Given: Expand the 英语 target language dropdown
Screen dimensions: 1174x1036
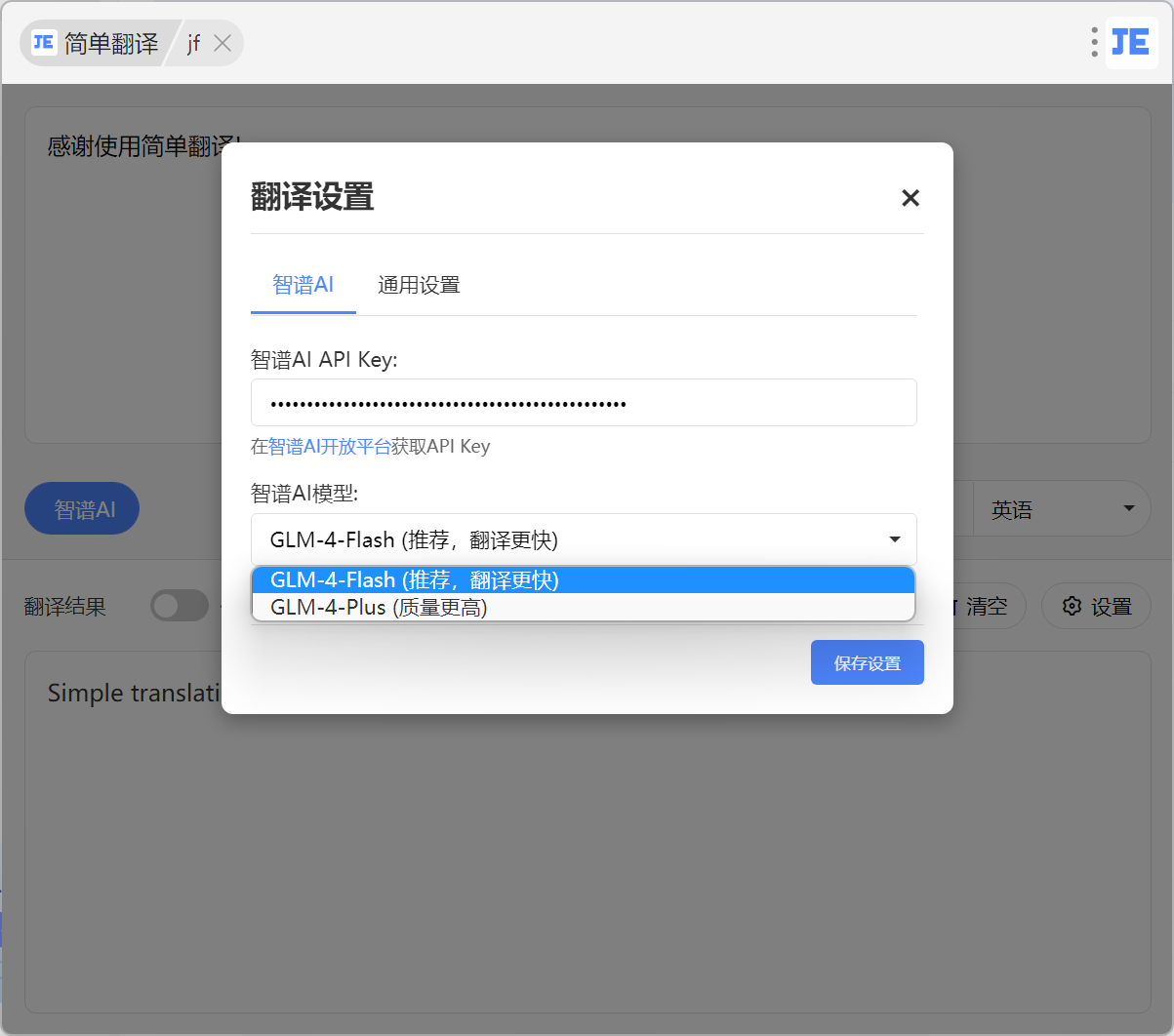Looking at the screenshot, I should pyautogui.click(x=1062, y=509).
